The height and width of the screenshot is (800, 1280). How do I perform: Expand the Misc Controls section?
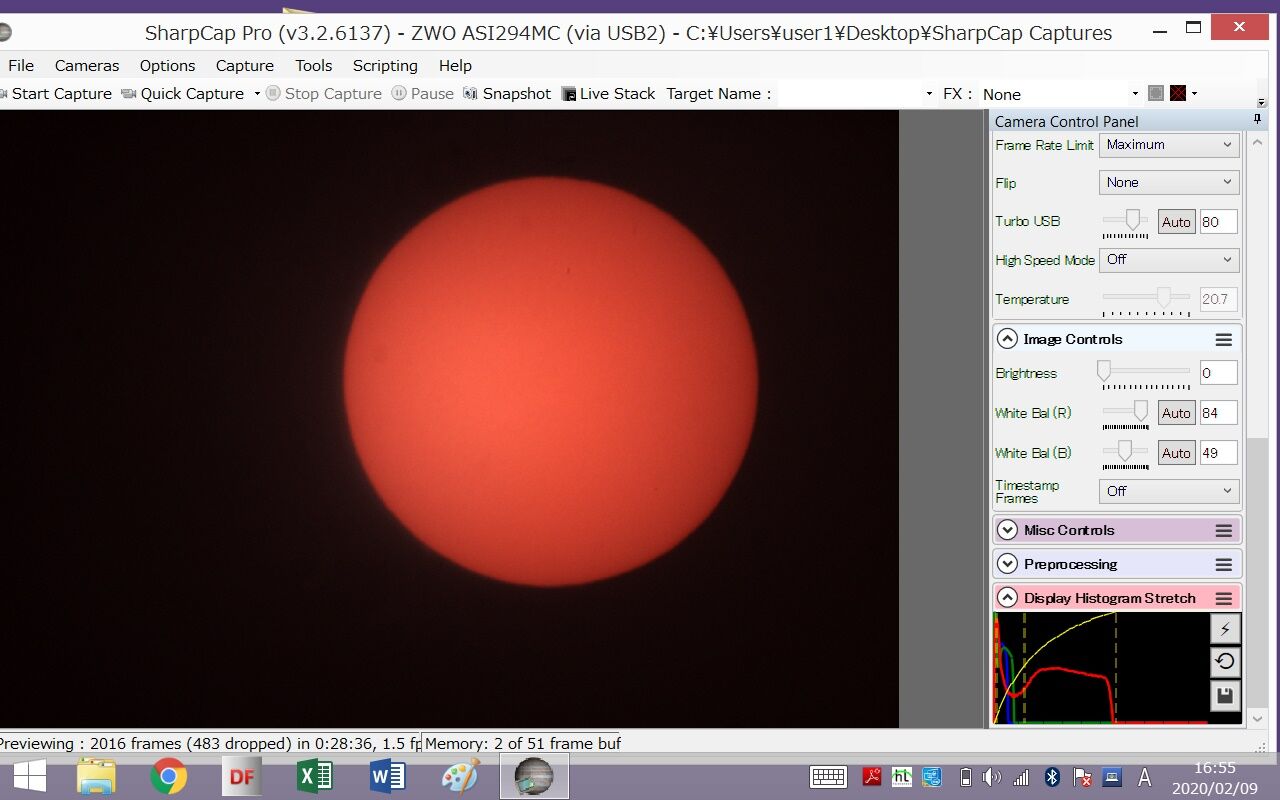point(1007,530)
